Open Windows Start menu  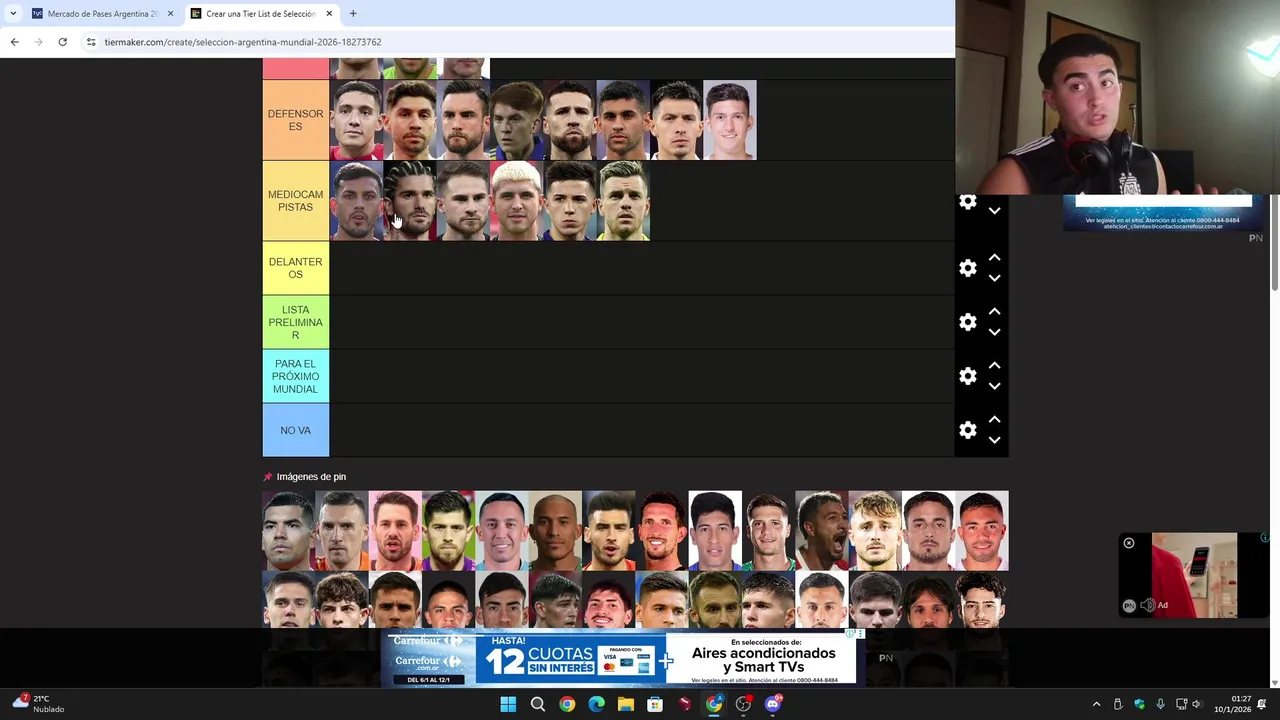click(x=508, y=704)
